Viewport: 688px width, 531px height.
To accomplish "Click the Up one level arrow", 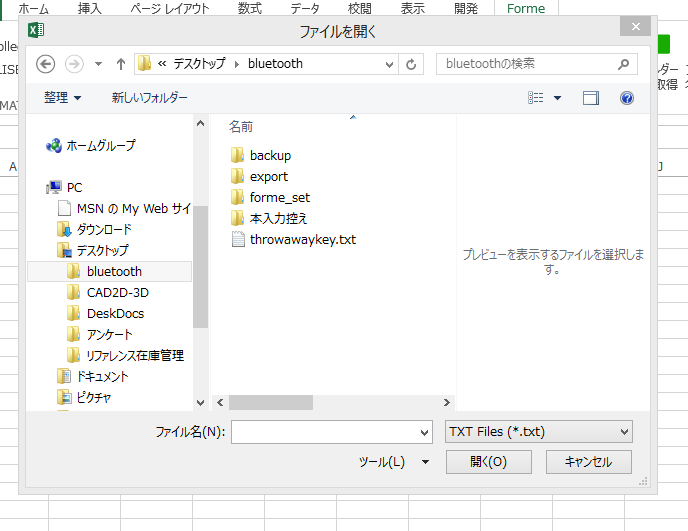I will [x=121, y=64].
